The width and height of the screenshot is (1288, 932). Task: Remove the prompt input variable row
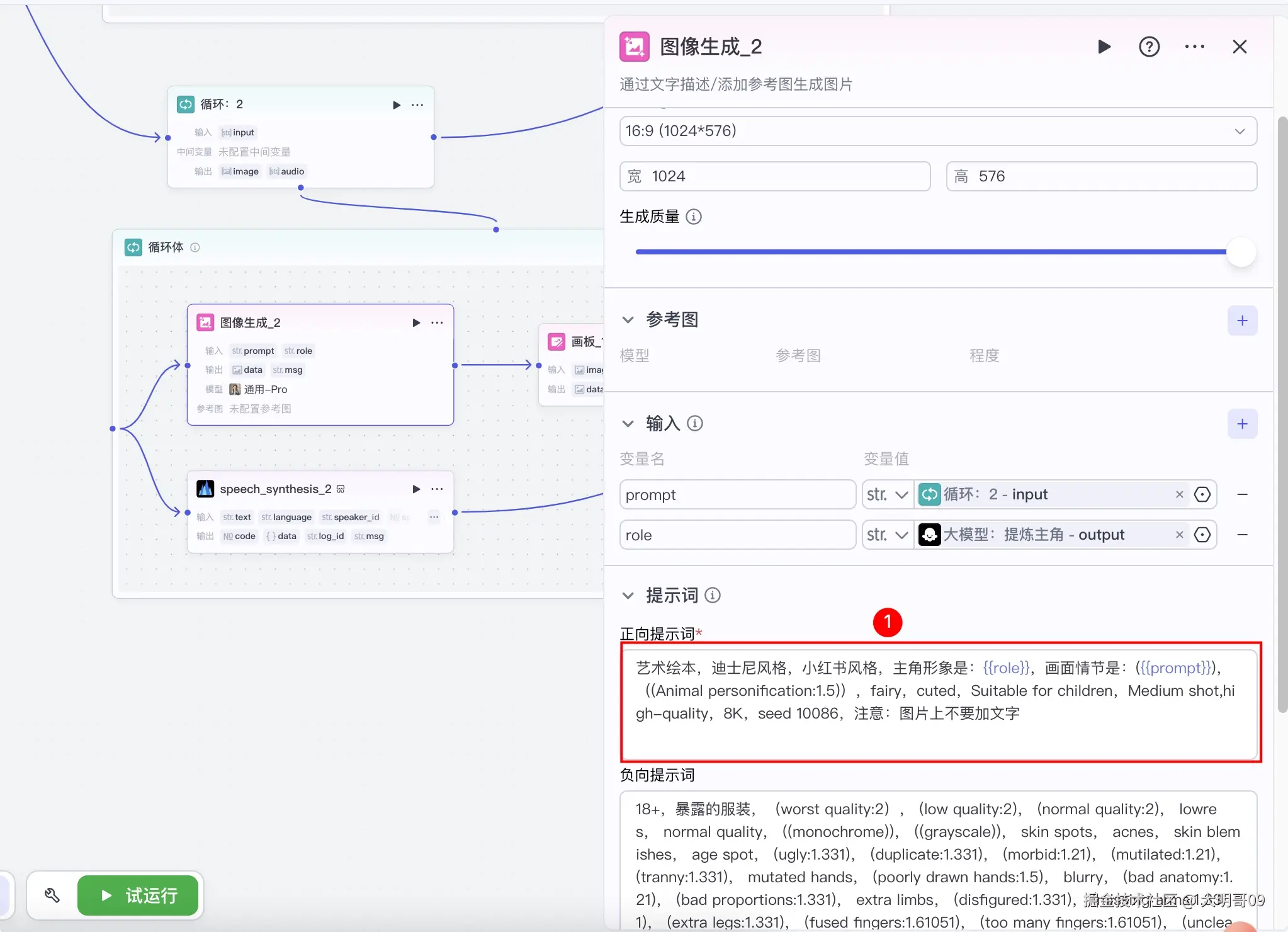click(1242, 495)
